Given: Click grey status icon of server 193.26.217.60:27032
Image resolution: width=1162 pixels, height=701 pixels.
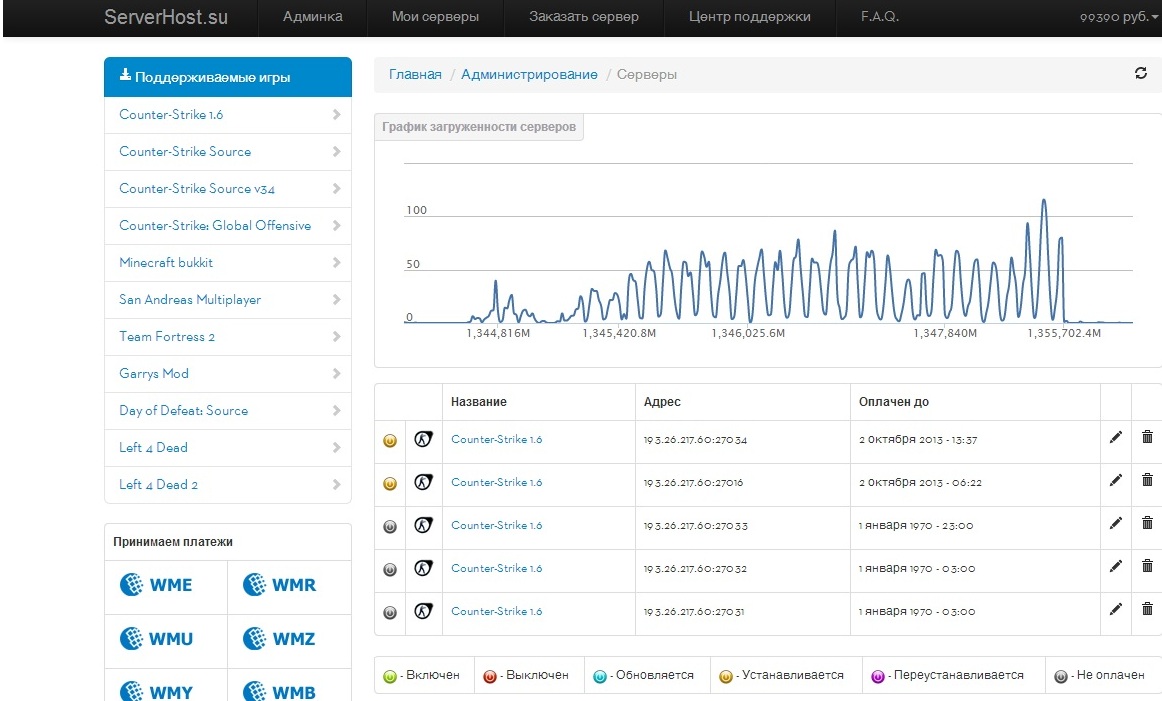Looking at the screenshot, I should 390,570.
